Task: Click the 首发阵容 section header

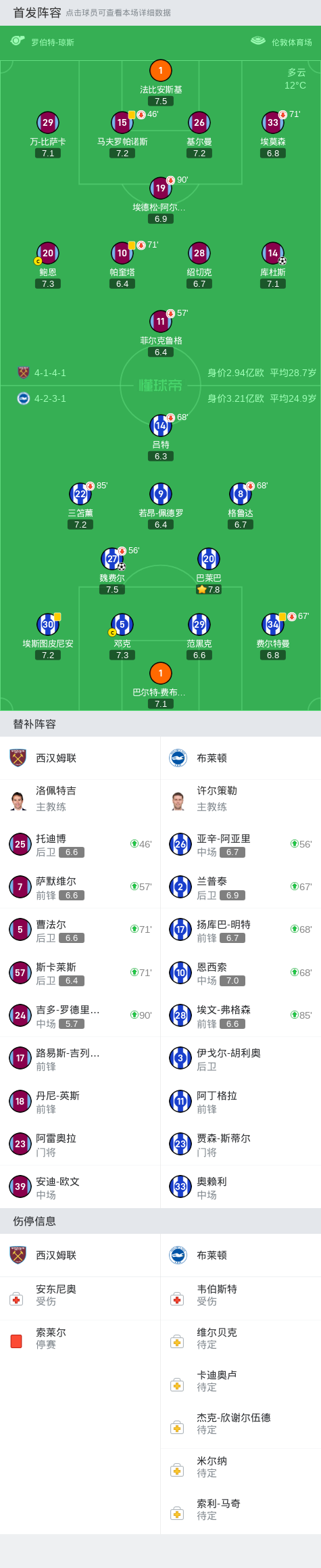Action: pos(37,12)
